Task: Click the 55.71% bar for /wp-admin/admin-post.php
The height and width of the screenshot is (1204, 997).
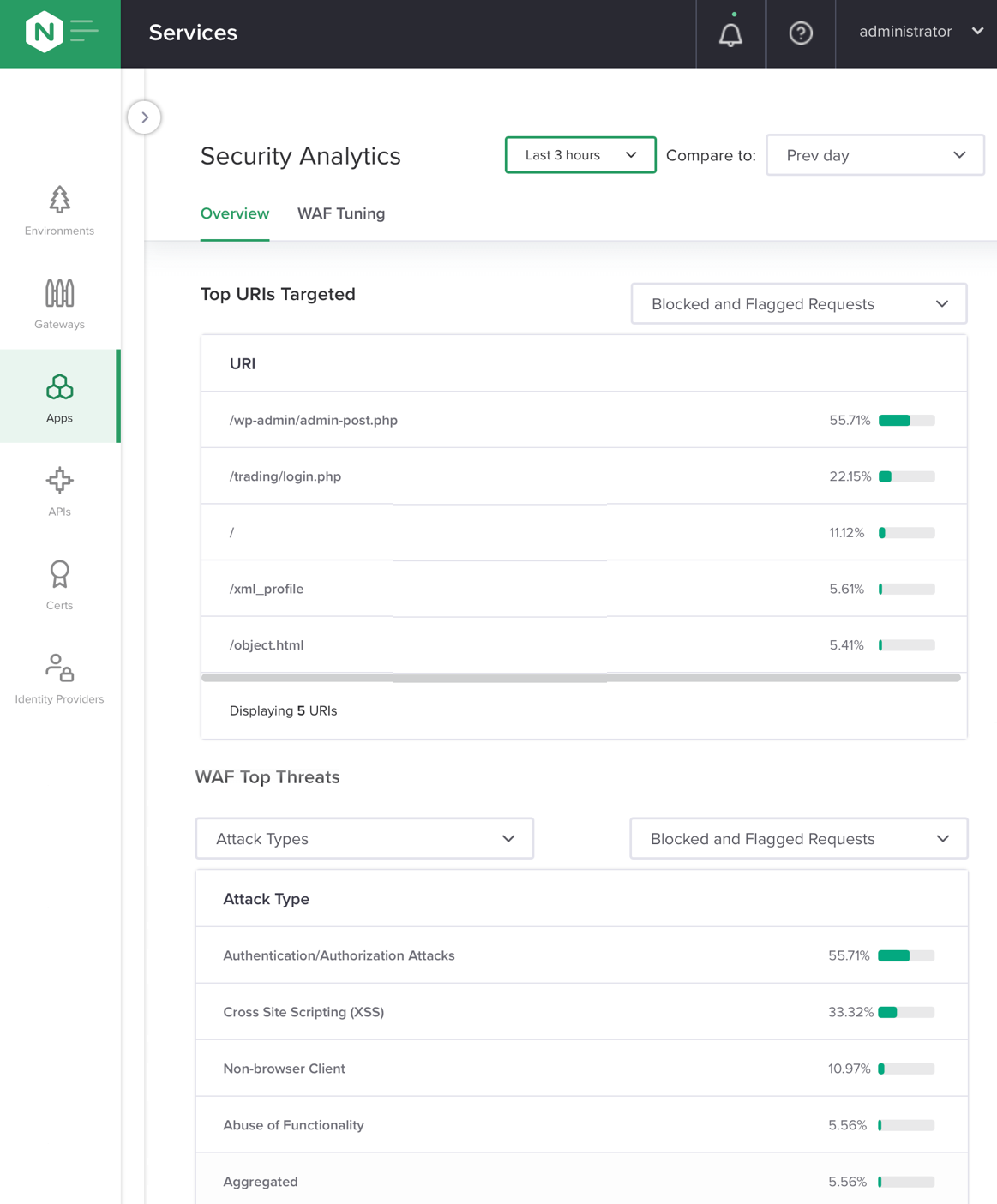Action: (907, 421)
